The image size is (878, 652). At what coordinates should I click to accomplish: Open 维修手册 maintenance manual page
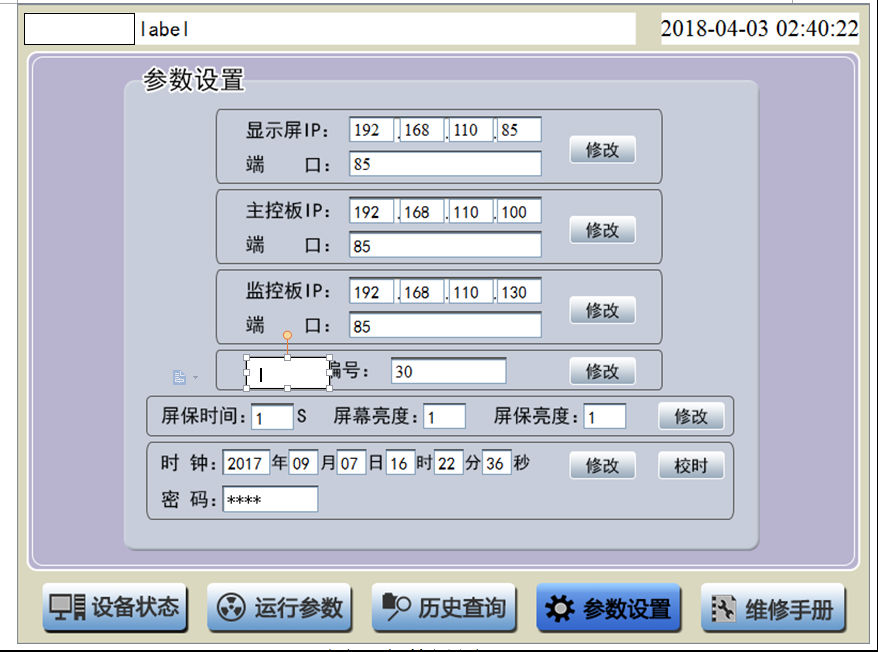pos(772,608)
